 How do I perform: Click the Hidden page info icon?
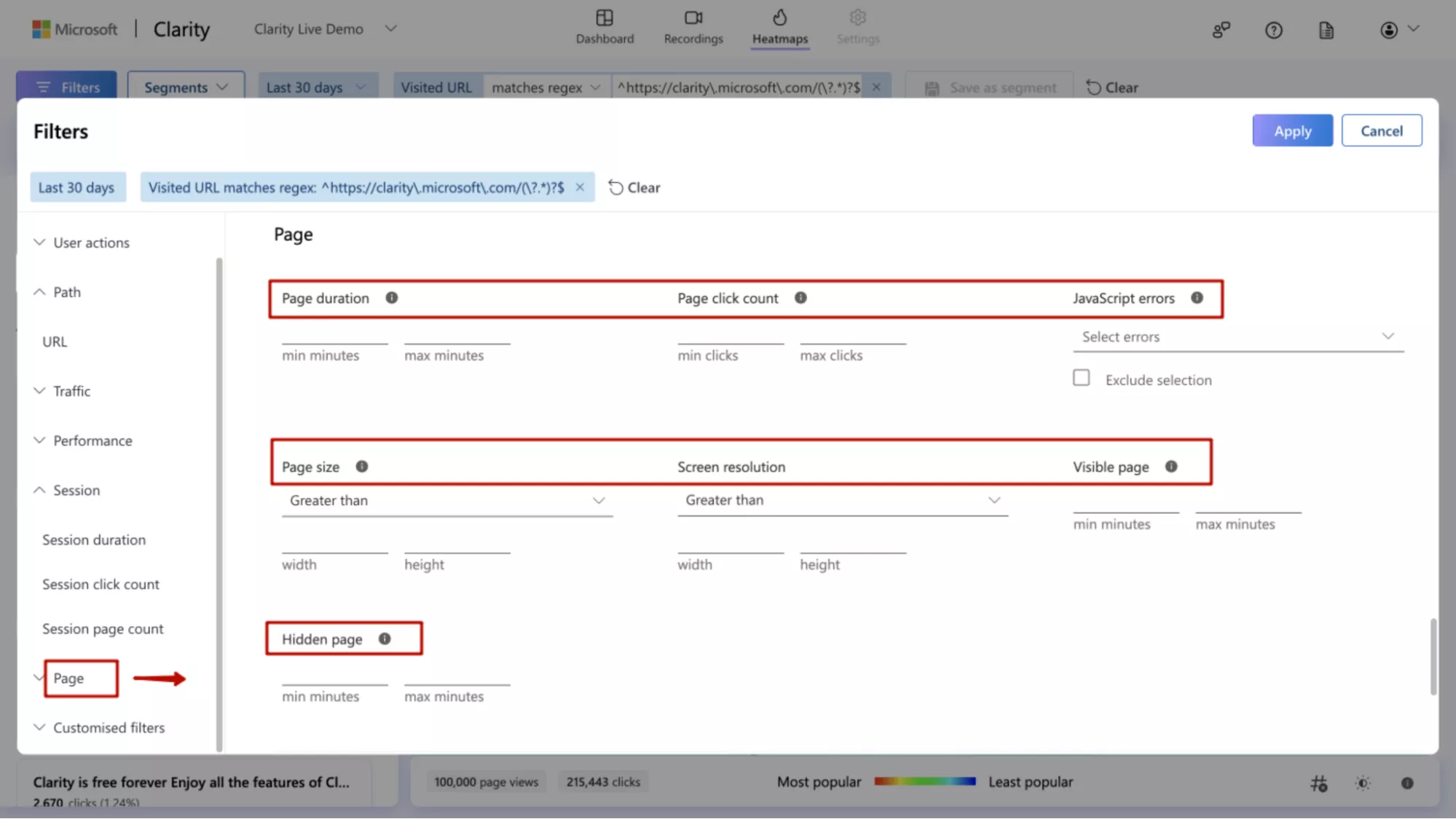point(385,638)
